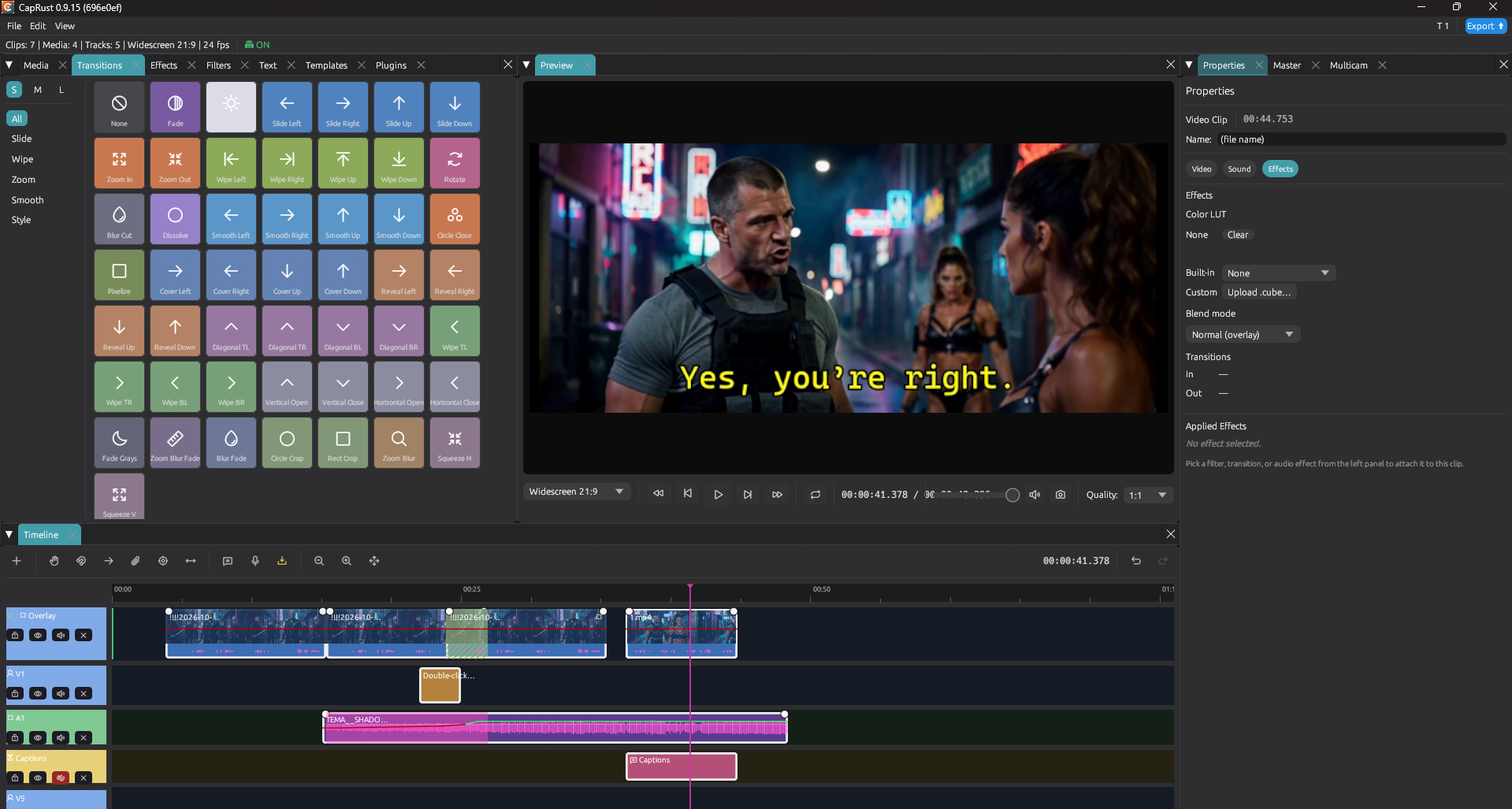
Task: Switch to the Effects tab in media panel
Action: pyautogui.click(x=164, y=65)
